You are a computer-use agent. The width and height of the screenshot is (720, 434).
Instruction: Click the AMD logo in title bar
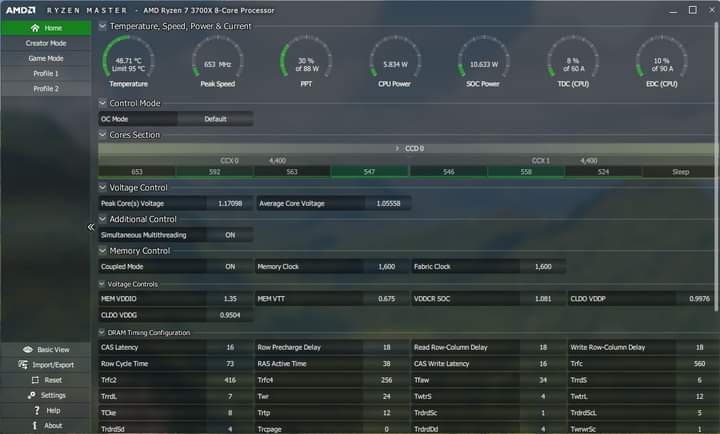20,10
